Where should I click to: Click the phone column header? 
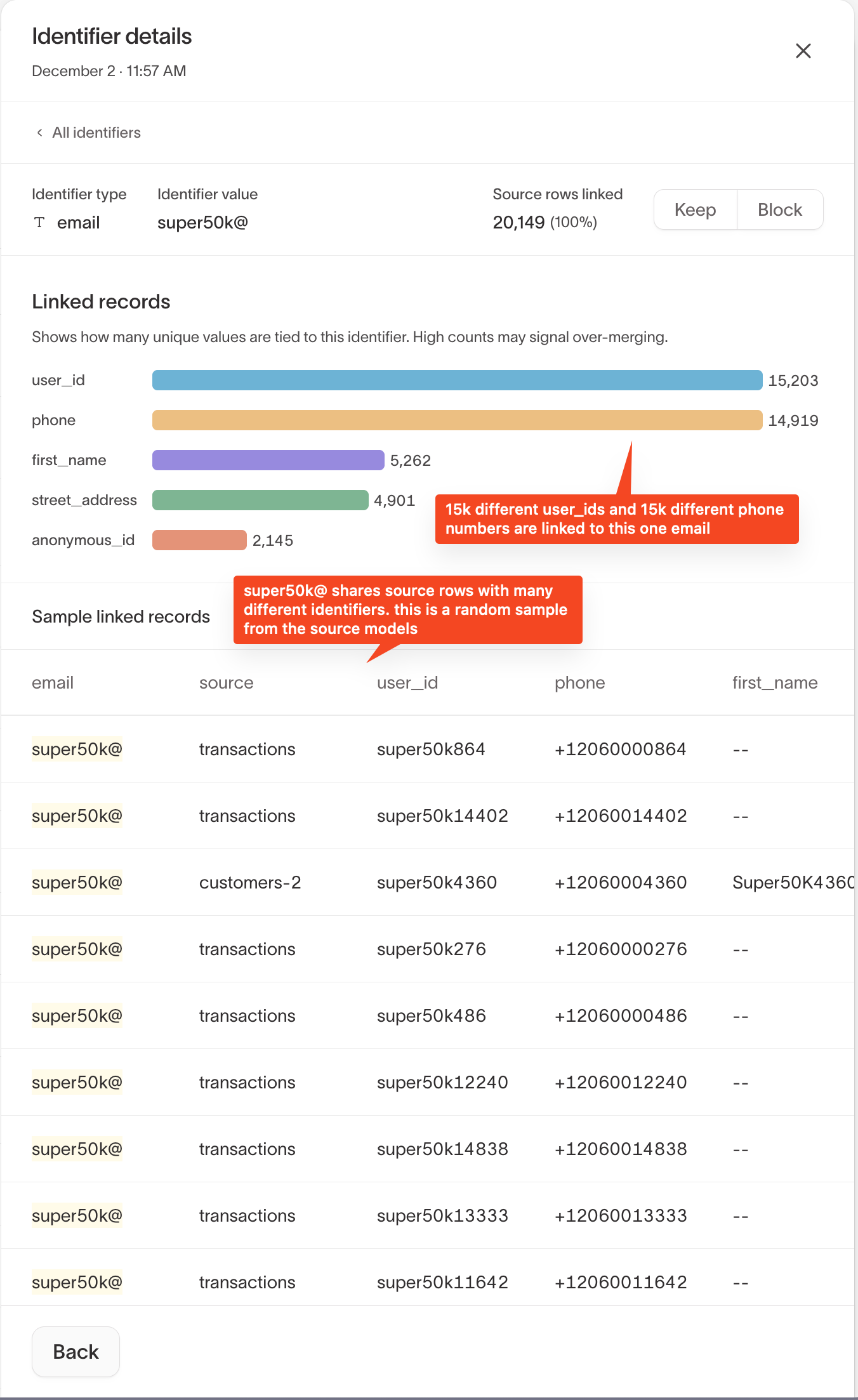(x=579, y=683)
